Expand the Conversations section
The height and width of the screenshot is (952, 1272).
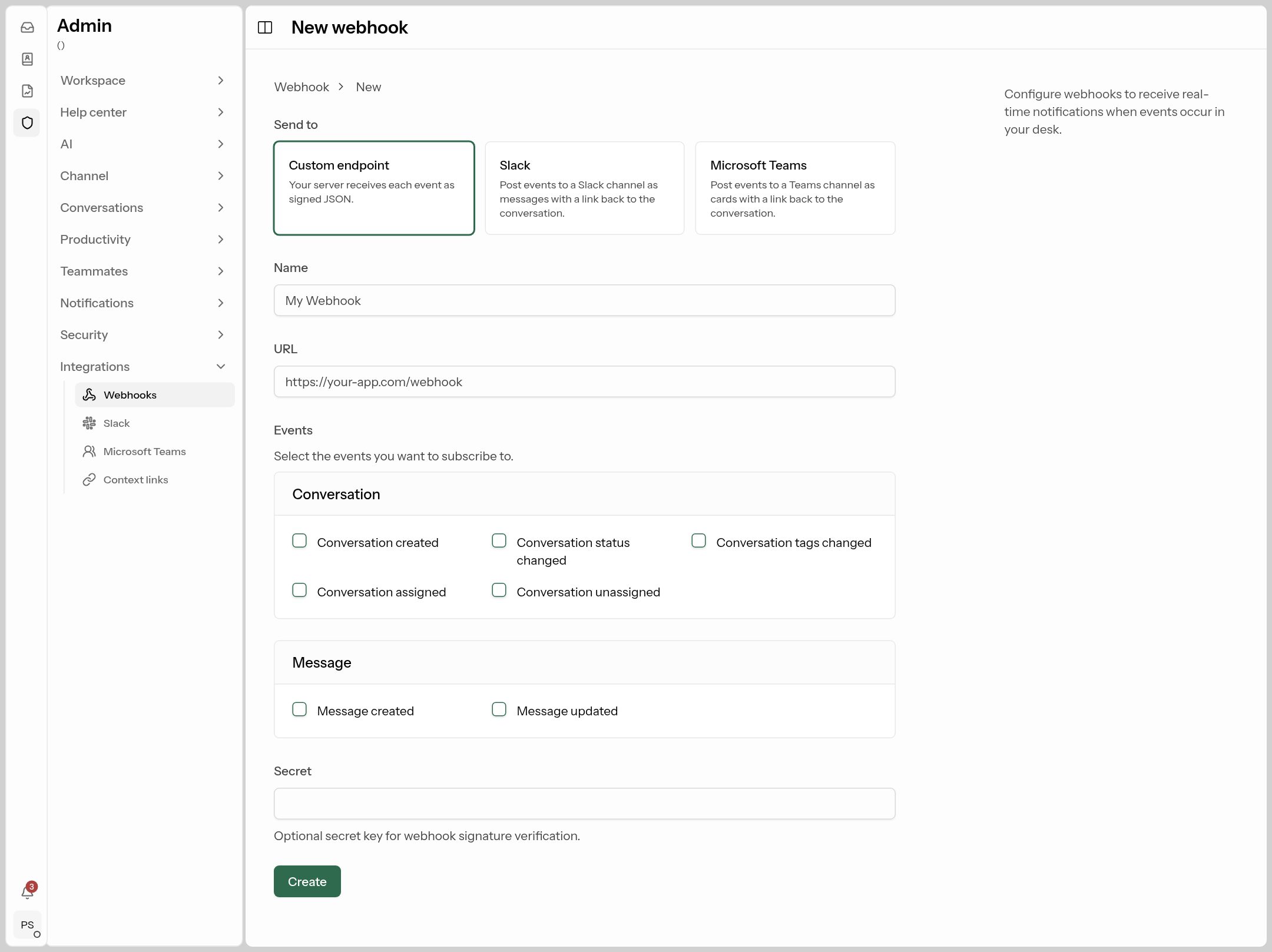pos(144,207)
